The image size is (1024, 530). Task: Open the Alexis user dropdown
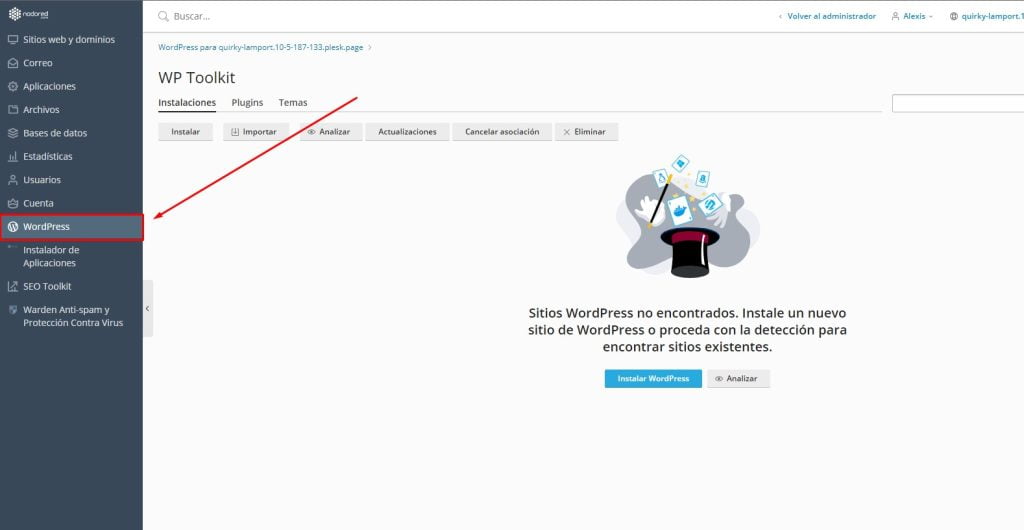coord(912,16)
